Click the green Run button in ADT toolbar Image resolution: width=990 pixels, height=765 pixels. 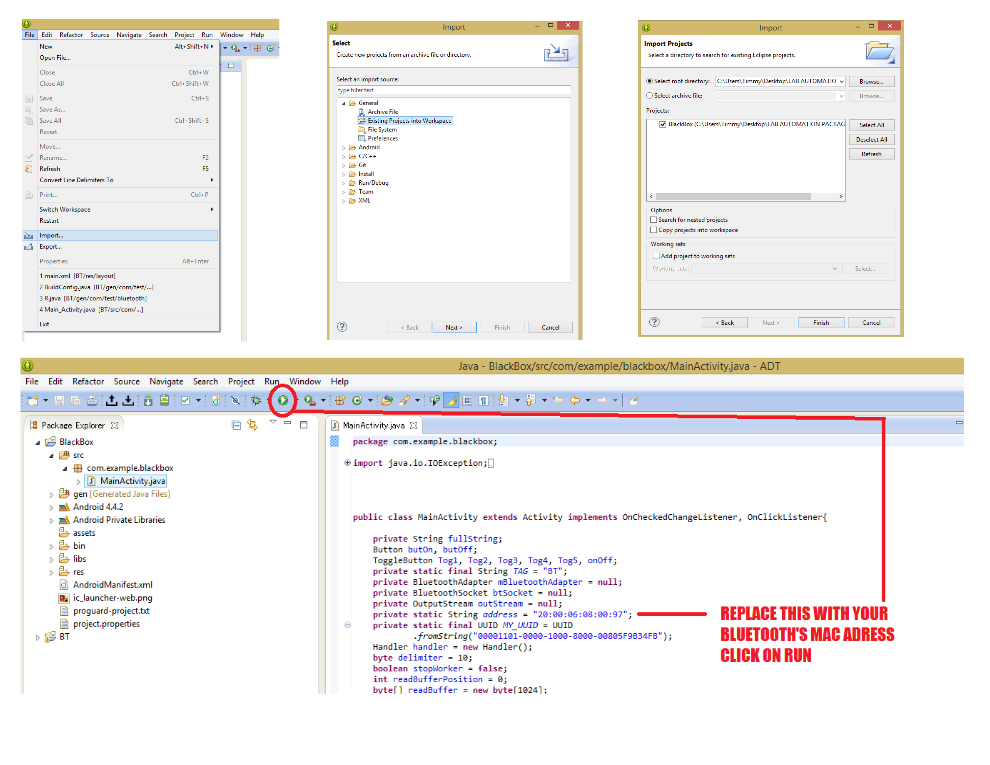click(283, 400)
